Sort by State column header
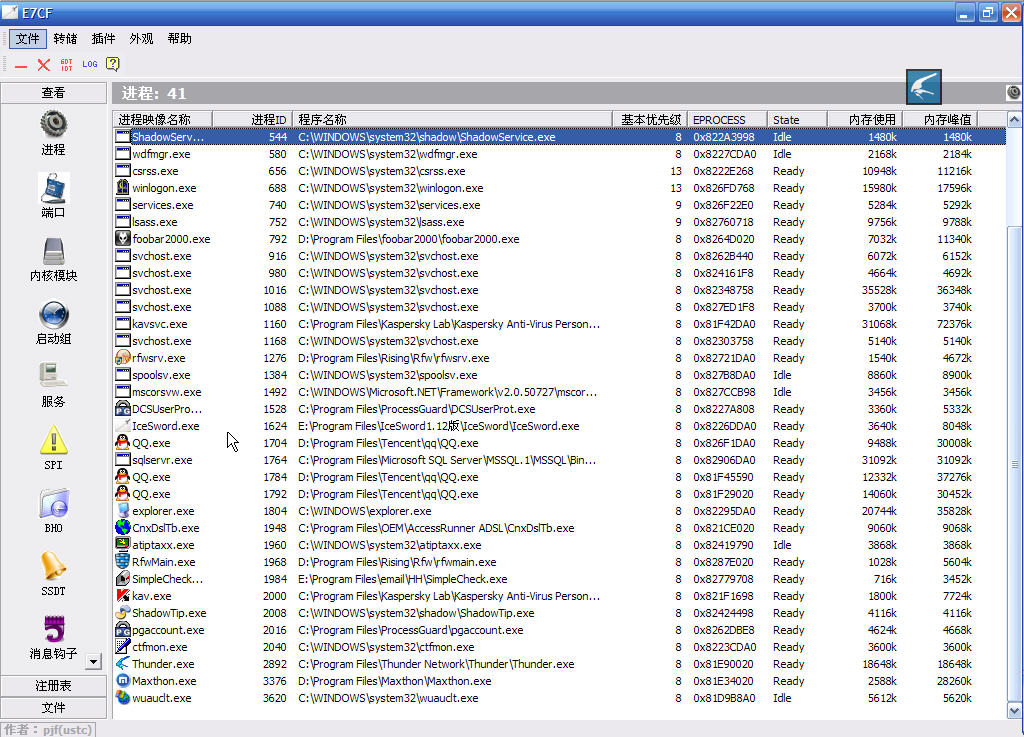 797,119
